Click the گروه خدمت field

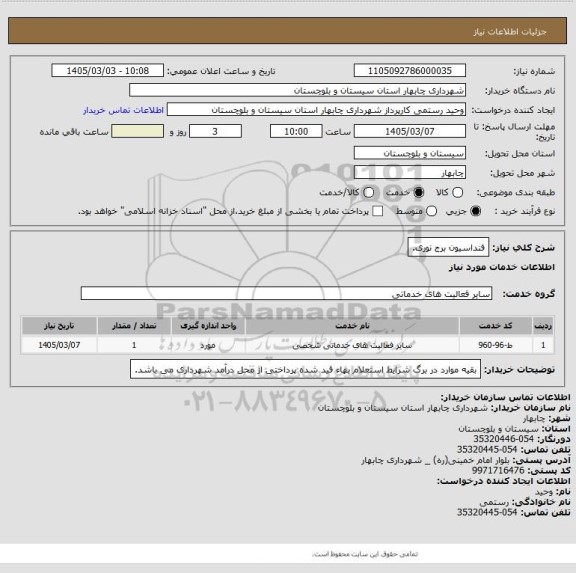[x=286, y=293]
